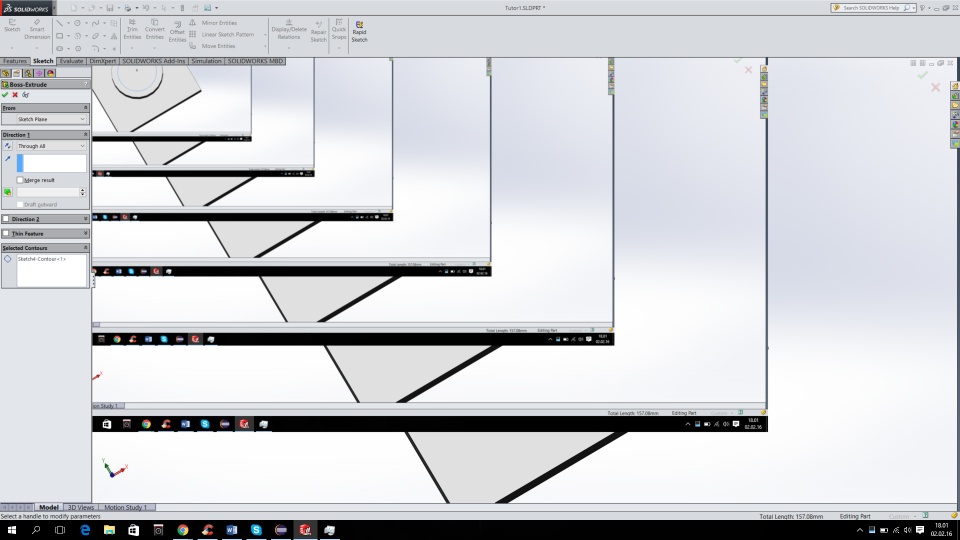The image size is (960, 540).
Task: Select Sketch4-Contour<1> in Selected Contours
Action: coord(41,259)
